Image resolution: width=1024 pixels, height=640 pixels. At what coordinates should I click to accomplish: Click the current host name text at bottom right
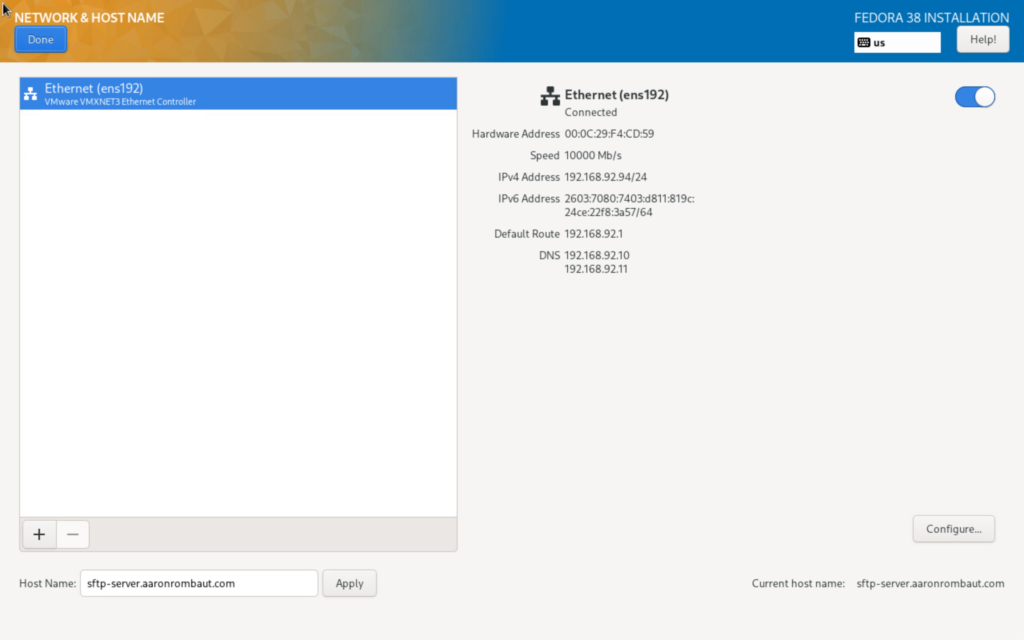(930, 584)
